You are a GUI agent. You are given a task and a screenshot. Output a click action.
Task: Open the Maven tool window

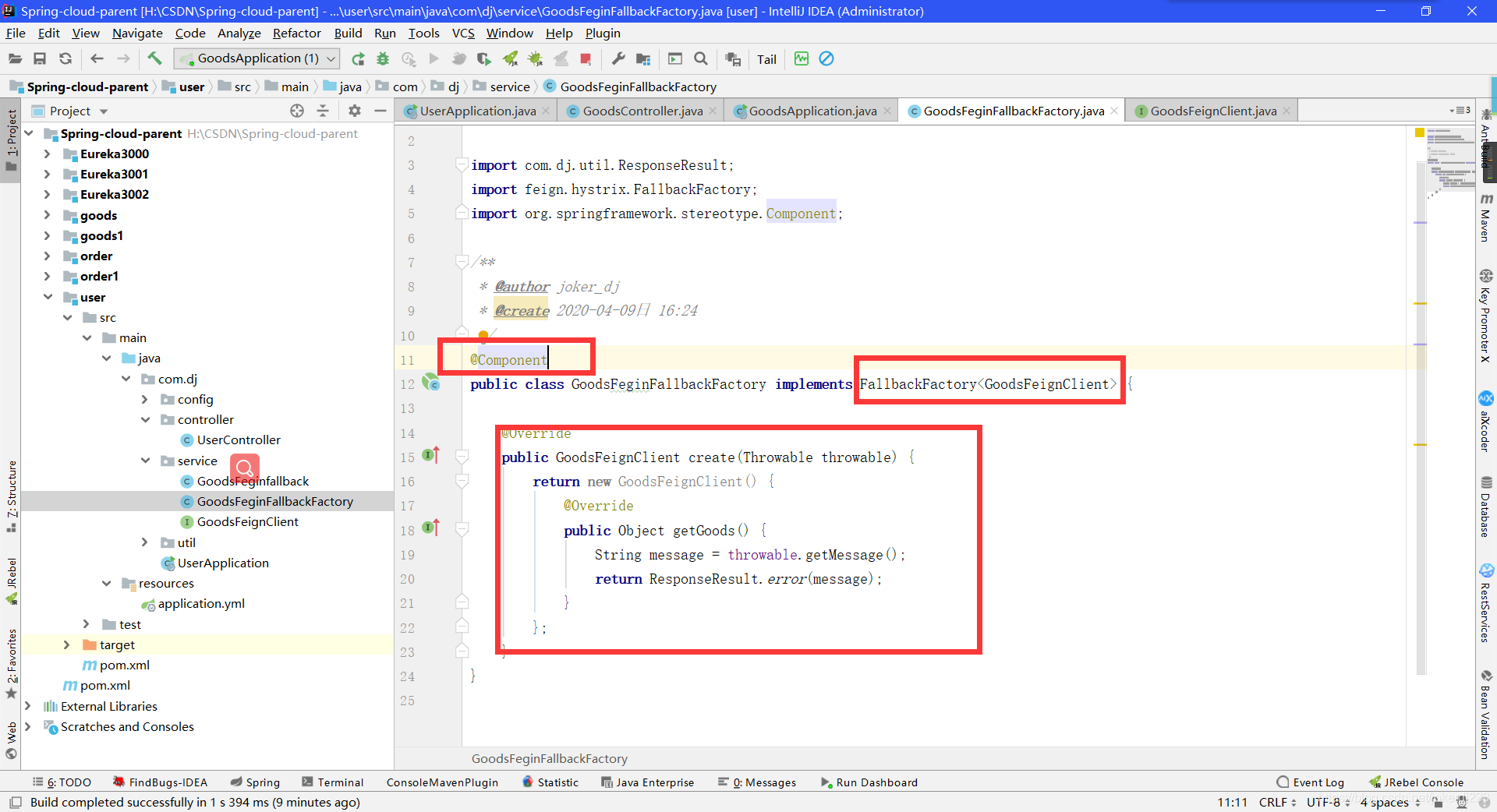click(x=1486, y=217)
